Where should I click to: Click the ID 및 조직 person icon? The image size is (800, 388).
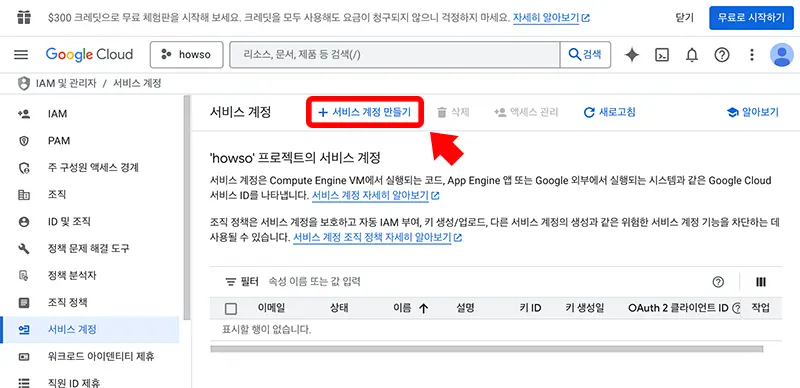[x=23, y=222]
